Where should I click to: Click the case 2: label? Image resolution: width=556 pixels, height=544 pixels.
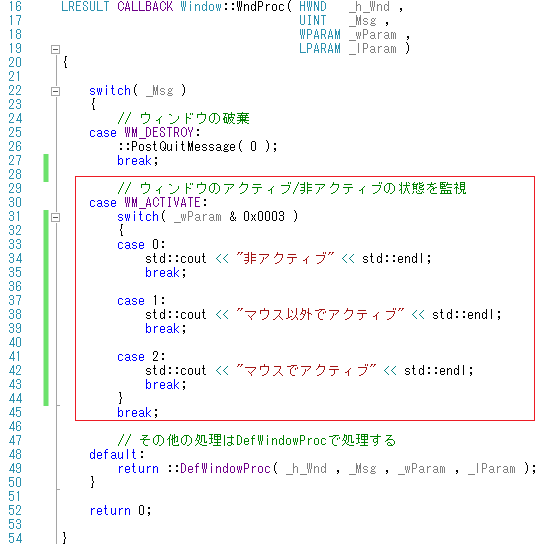pyautogui.click(x=141, y=357)
